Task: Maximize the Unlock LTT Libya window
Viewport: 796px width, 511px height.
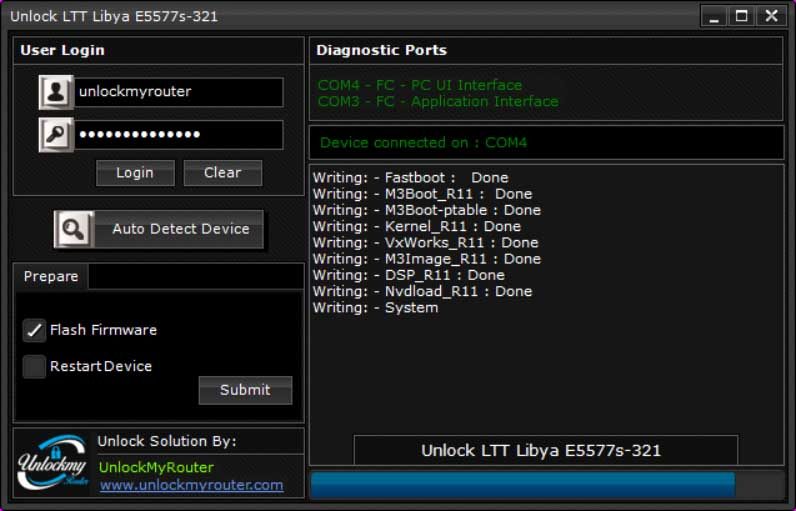Action: point(742,16)
